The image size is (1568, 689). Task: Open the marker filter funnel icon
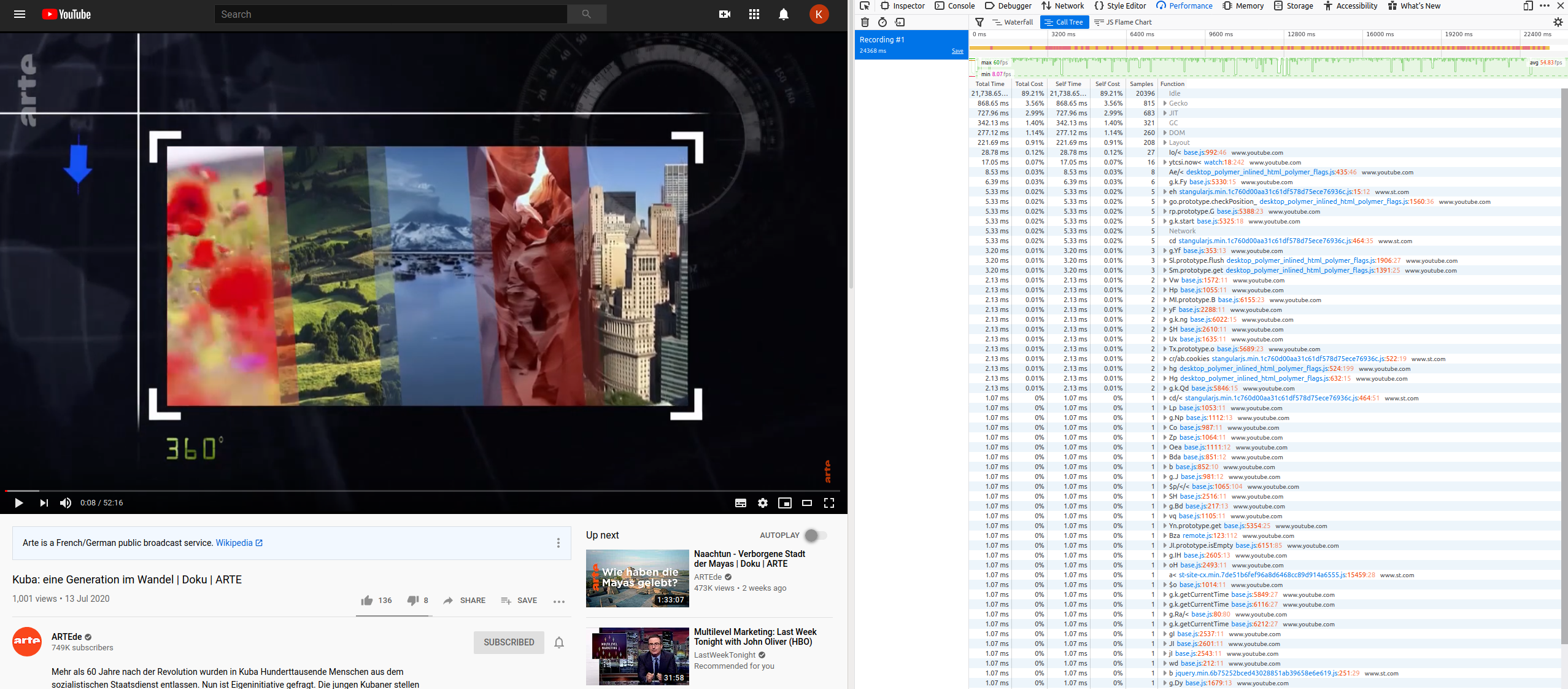979,22
